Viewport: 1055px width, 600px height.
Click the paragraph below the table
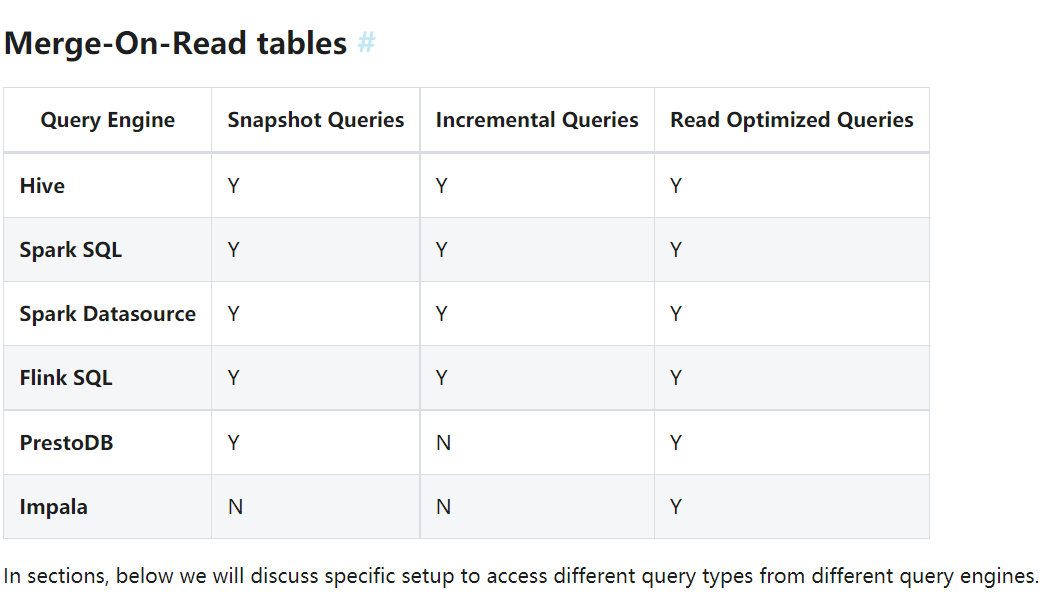(521, 576)
